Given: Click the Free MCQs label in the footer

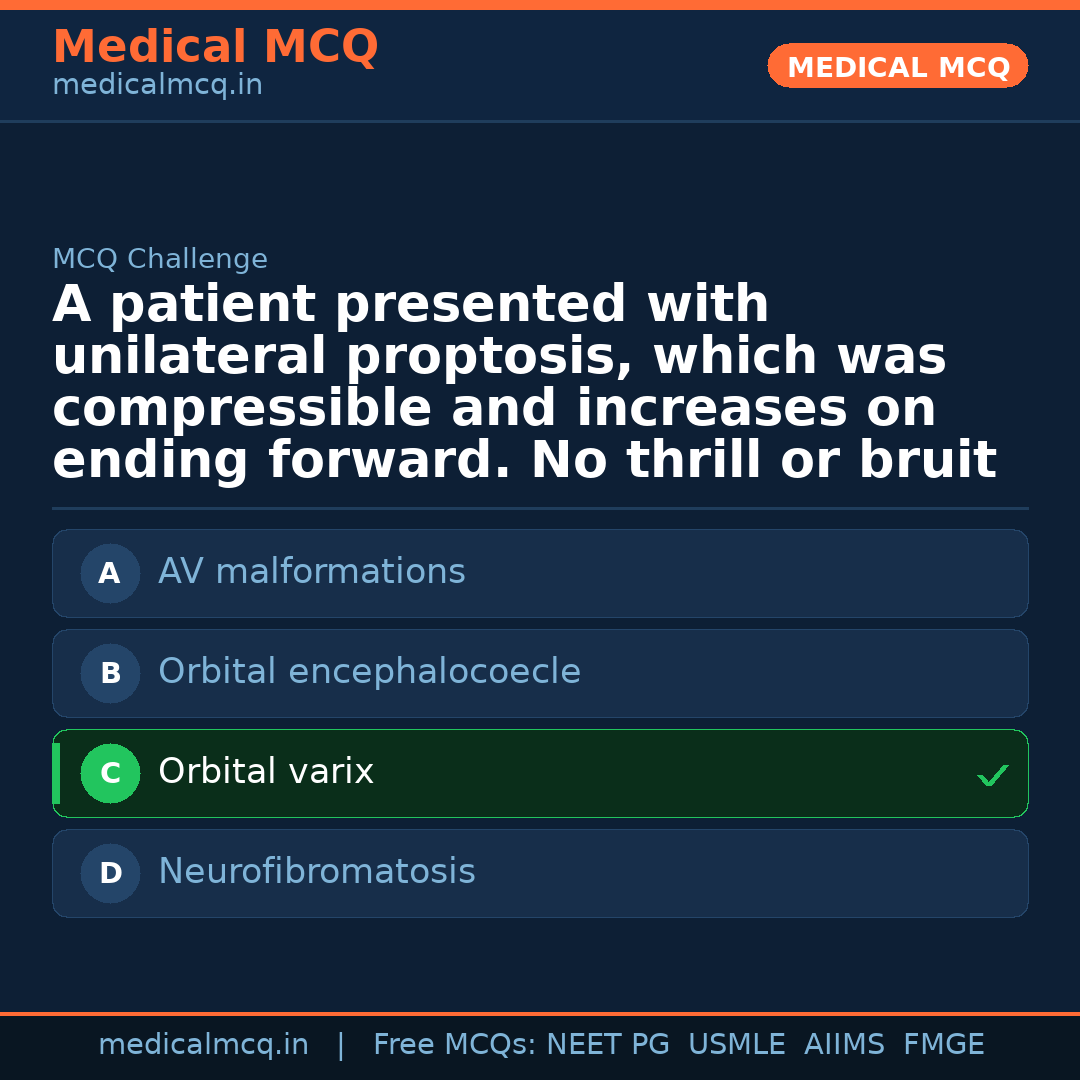Looking at the screenshot, I should [454, 1045].
